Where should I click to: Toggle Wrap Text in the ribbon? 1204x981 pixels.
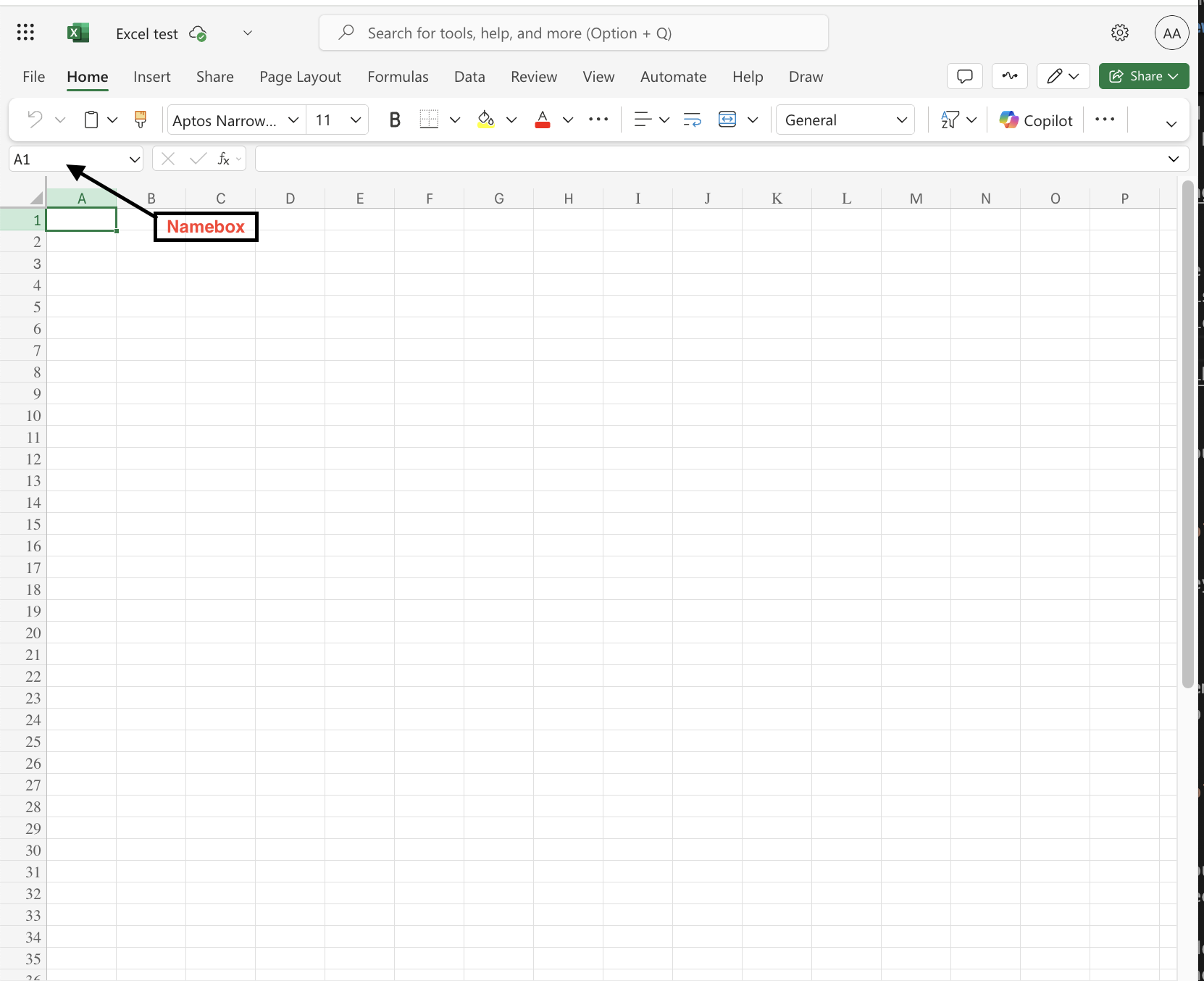pyautogui.click(x=691, y=120)
